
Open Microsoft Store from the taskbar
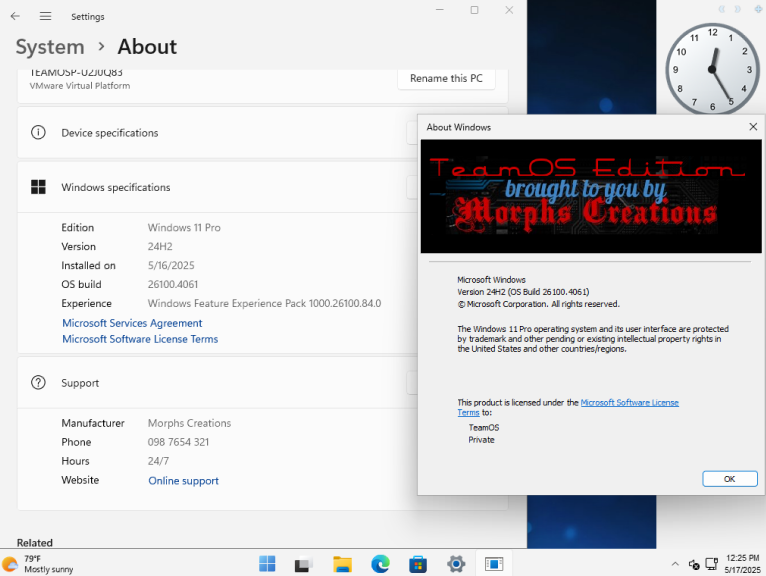pos(418,564)
